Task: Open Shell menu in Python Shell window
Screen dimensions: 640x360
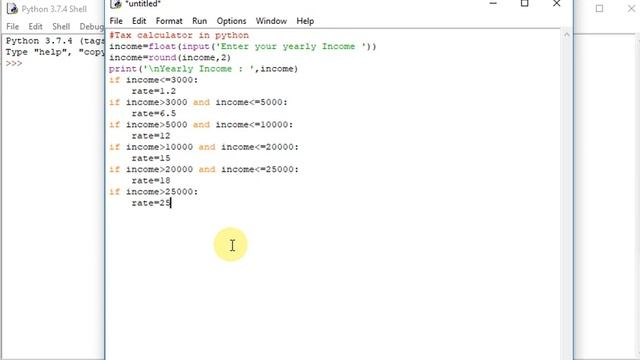Action: tap(61, 27)
